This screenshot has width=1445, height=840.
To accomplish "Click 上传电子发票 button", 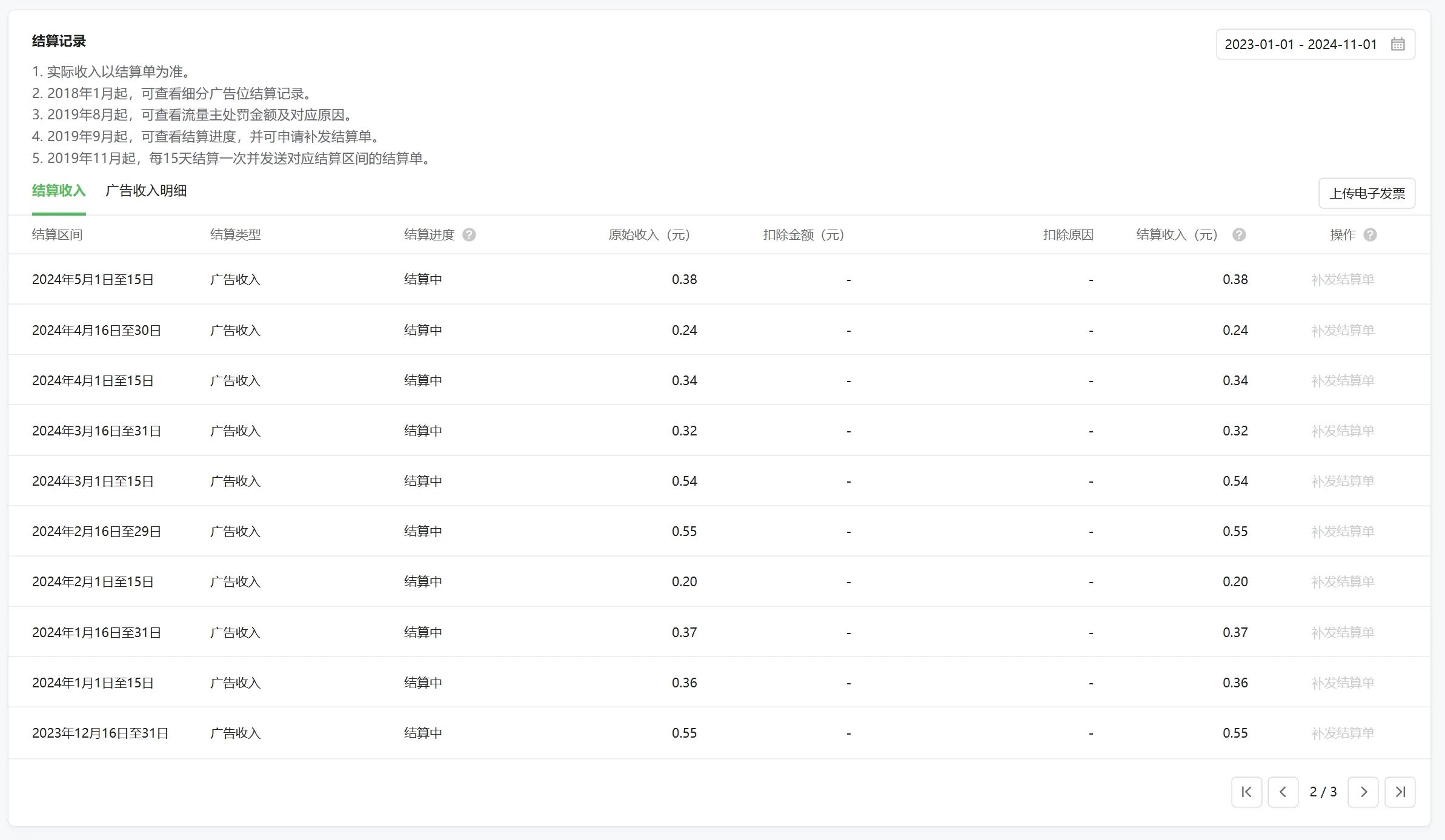I will pyautogui.click(x=1367, y=193).
